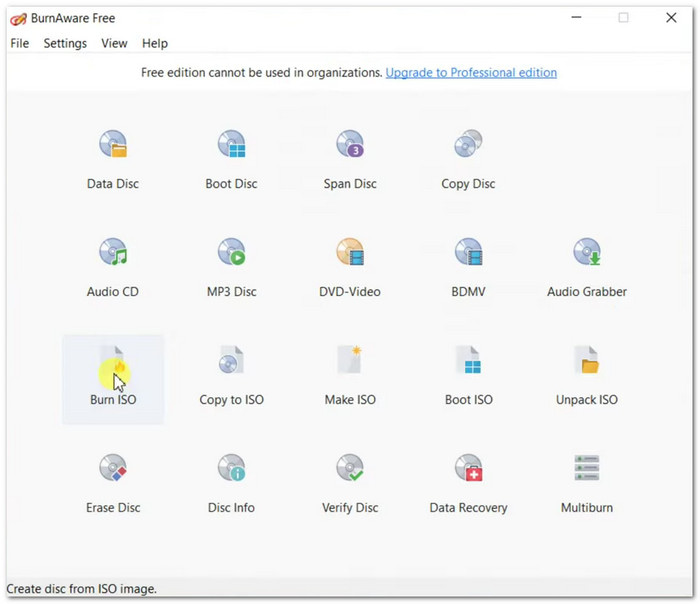Select the Span Disc icon
This screenshot has height=604, width=700.
point(350,147)
